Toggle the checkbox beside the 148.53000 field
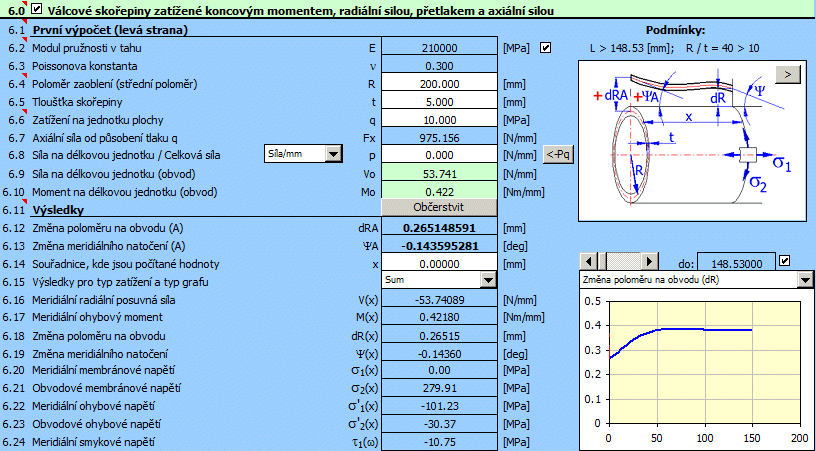The width and height of the screenshot is (816, 451). pyautogui.click(x=784, y=261)
